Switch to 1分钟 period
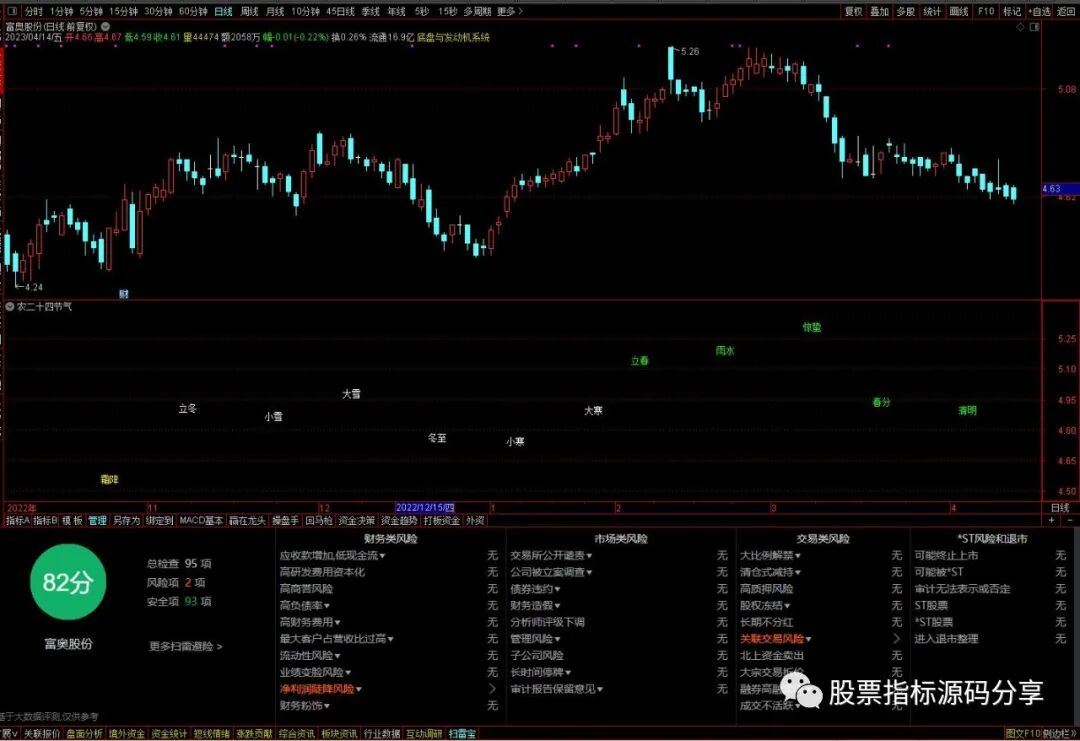The height and width of the screenshot is (741, 1080). 61,12
